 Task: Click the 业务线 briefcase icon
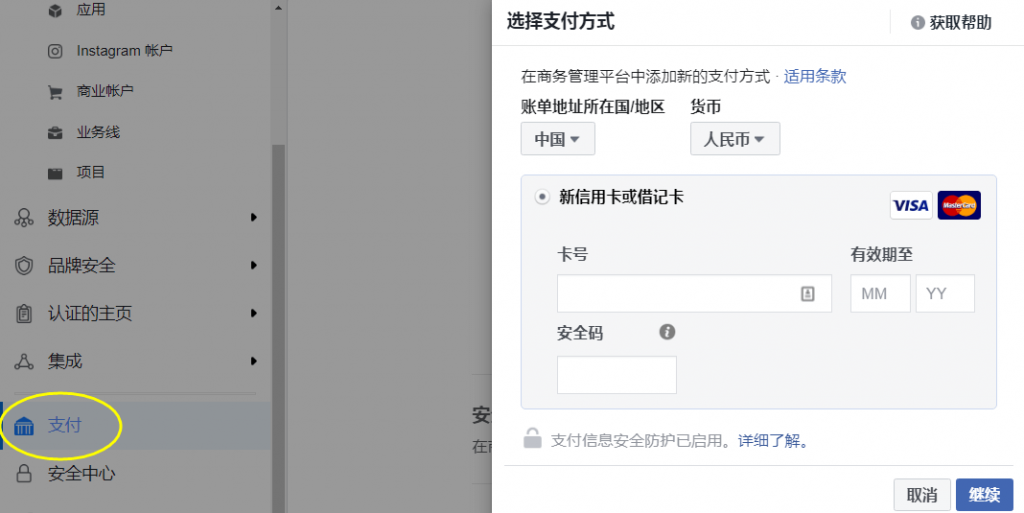pos(56,132)
